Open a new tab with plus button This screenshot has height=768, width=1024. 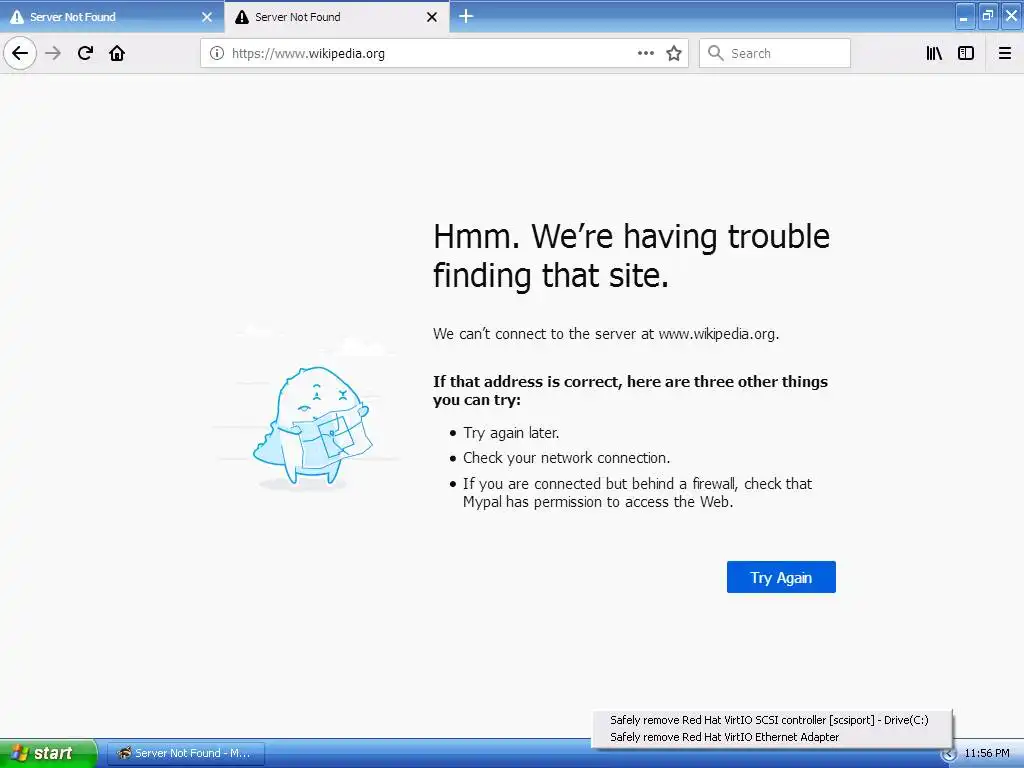pos(466,16)
